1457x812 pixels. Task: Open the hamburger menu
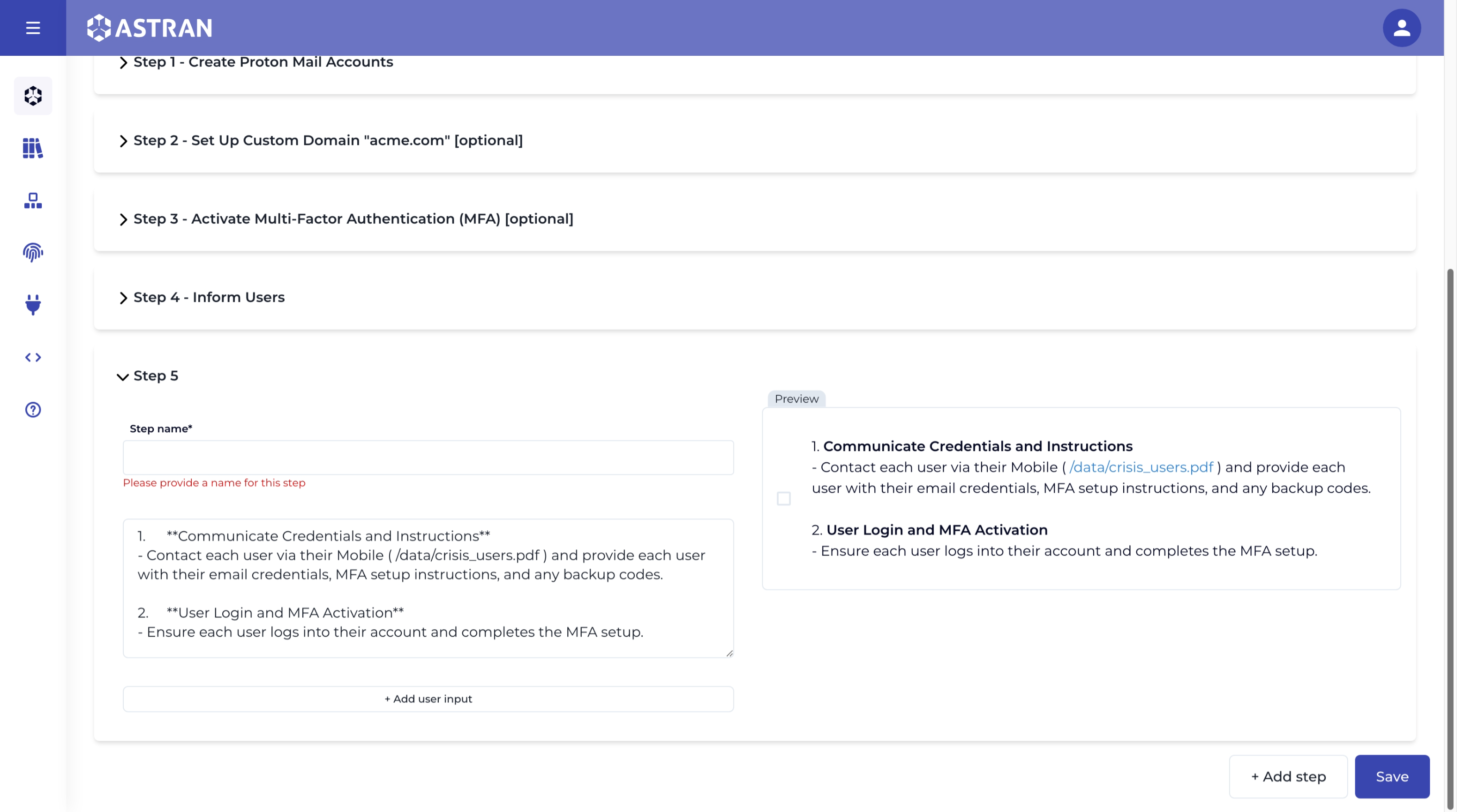click(33, 28)
